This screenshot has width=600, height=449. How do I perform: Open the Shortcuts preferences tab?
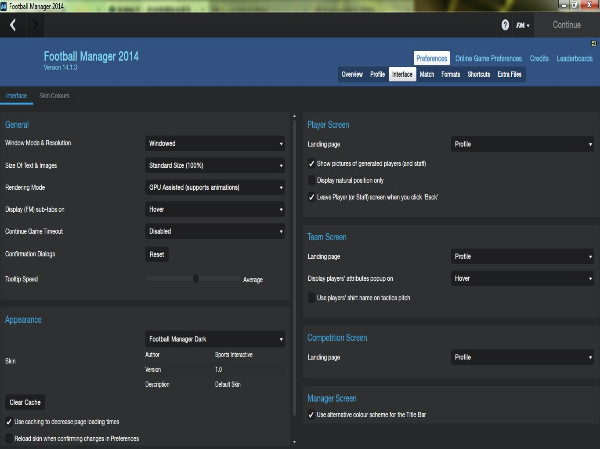point(479,75)
